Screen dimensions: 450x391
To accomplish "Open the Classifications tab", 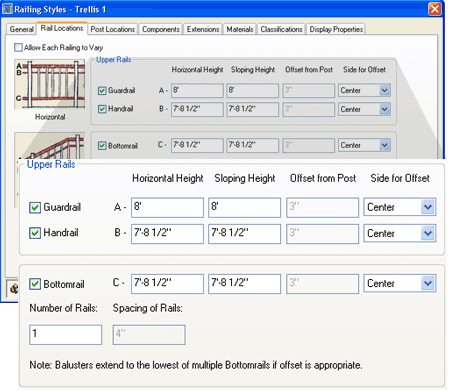I will pos(281,29).
